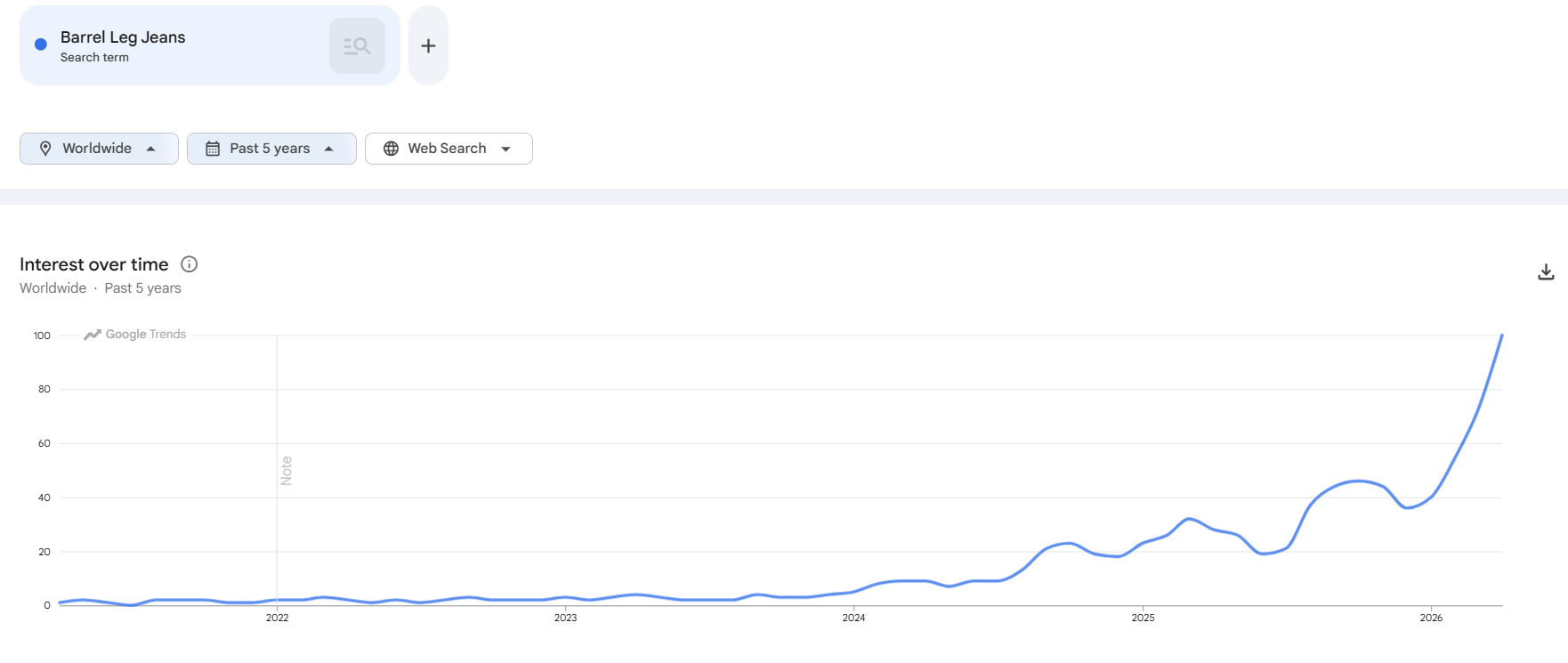Click the Web Search type label
The width and height of the screenshot is (1568, 663).
tap(447, 149)
